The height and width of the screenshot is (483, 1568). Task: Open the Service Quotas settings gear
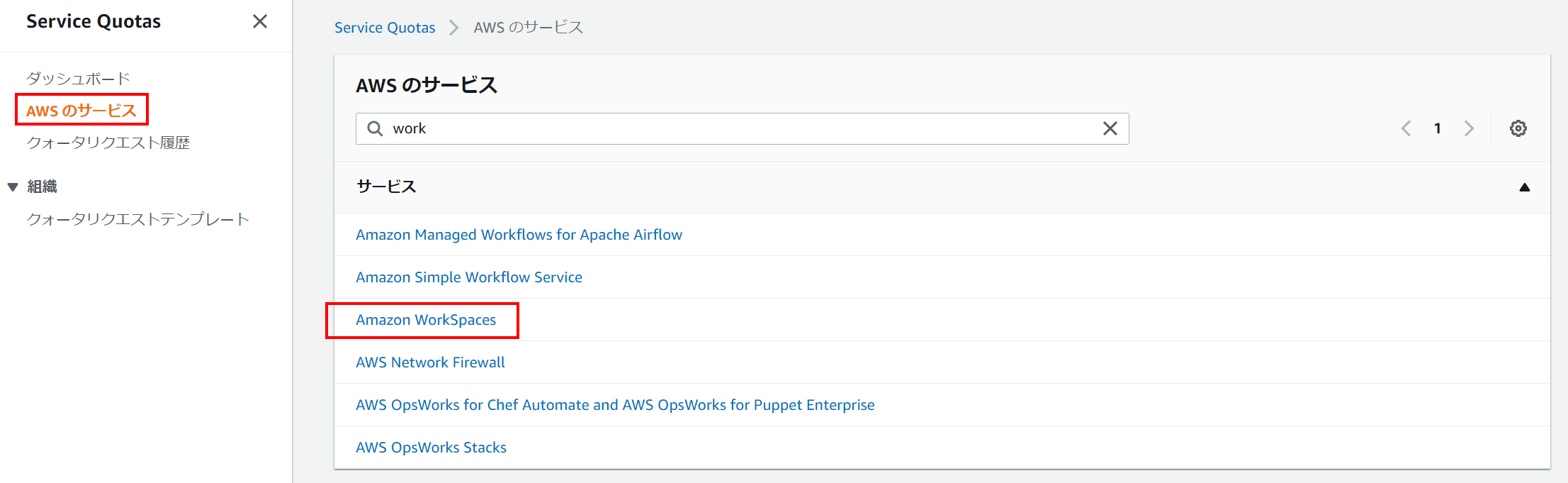click(x=1518, y=128)
